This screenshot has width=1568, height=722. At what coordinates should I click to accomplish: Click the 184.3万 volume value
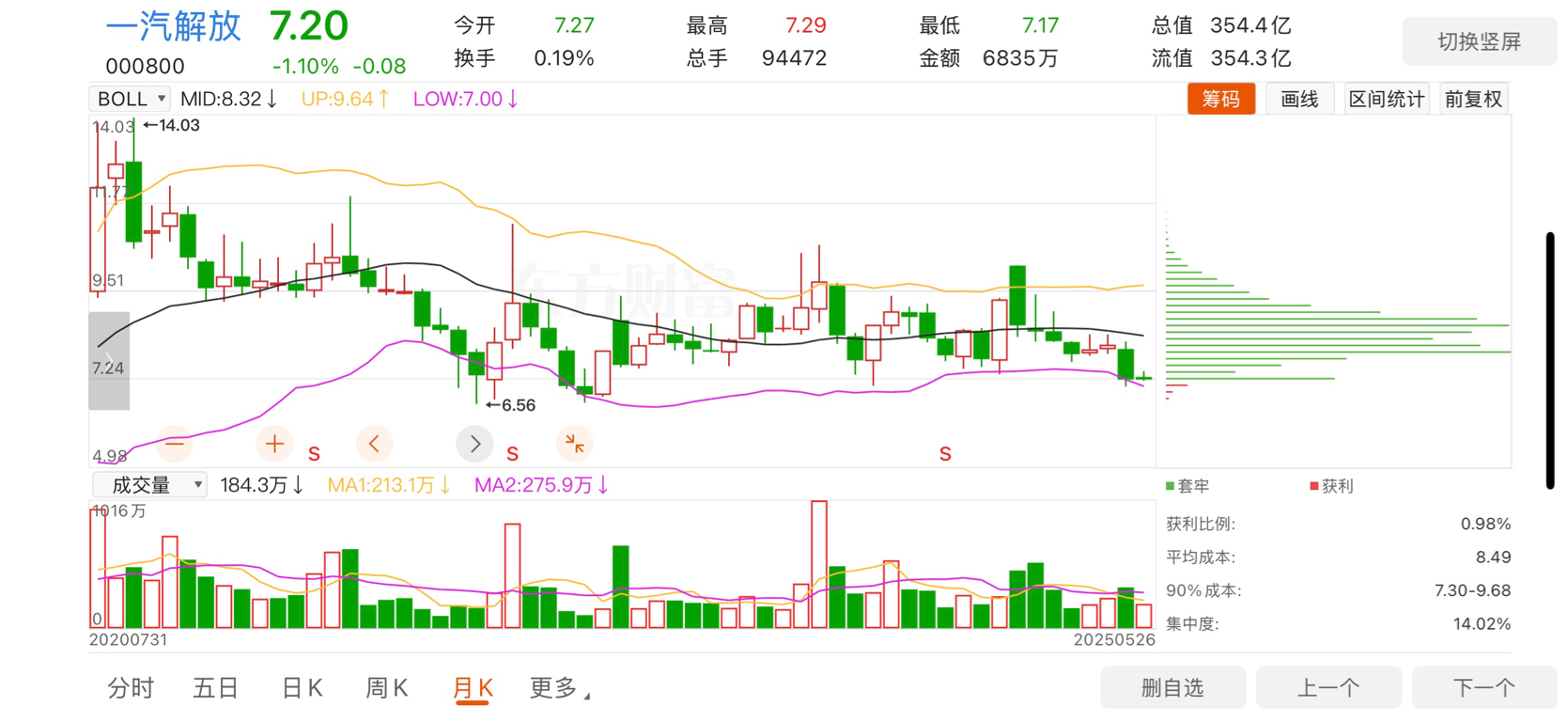(x=261, y=485)
